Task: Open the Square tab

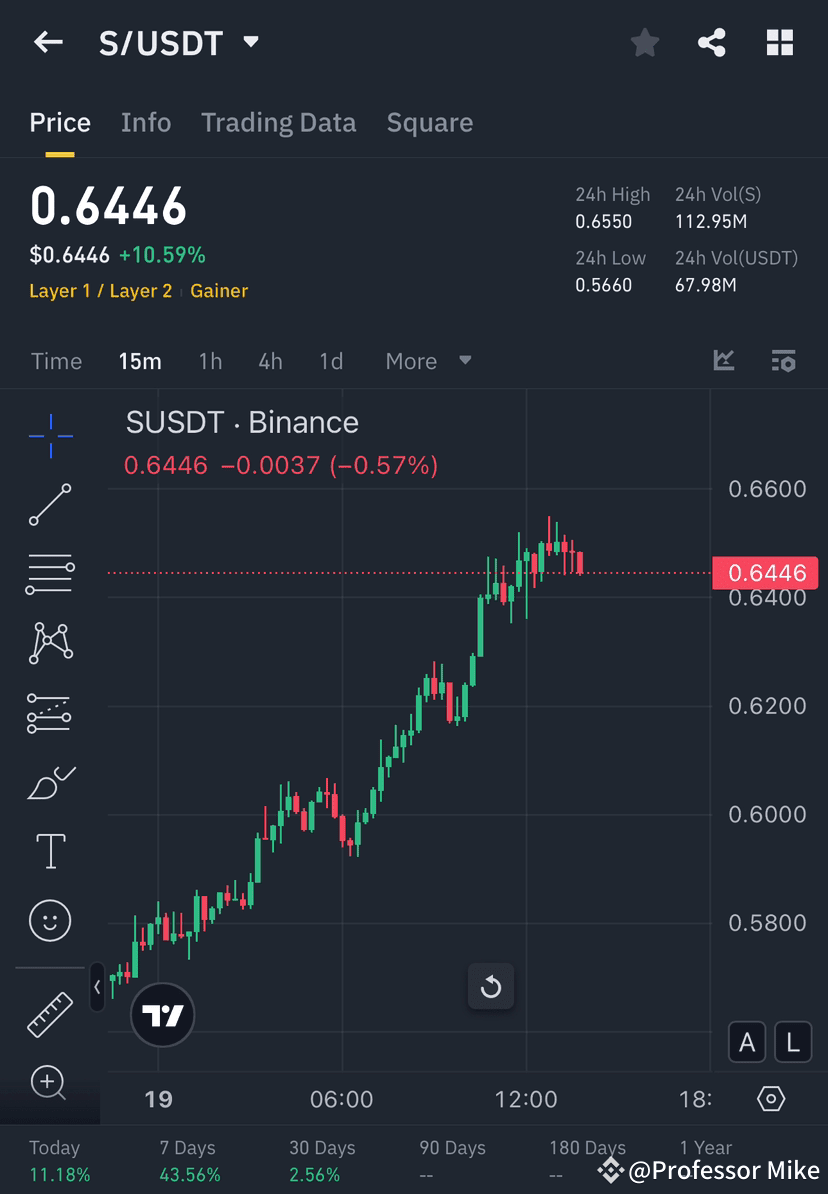Action: click(430, 122)
